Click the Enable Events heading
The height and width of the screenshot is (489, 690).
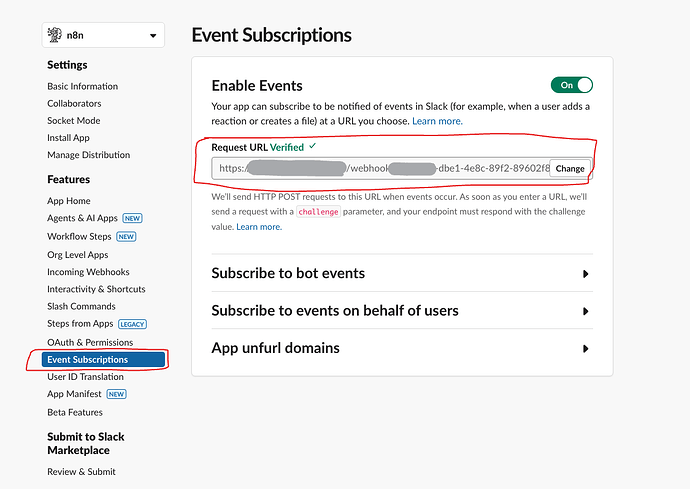(257, 85)
